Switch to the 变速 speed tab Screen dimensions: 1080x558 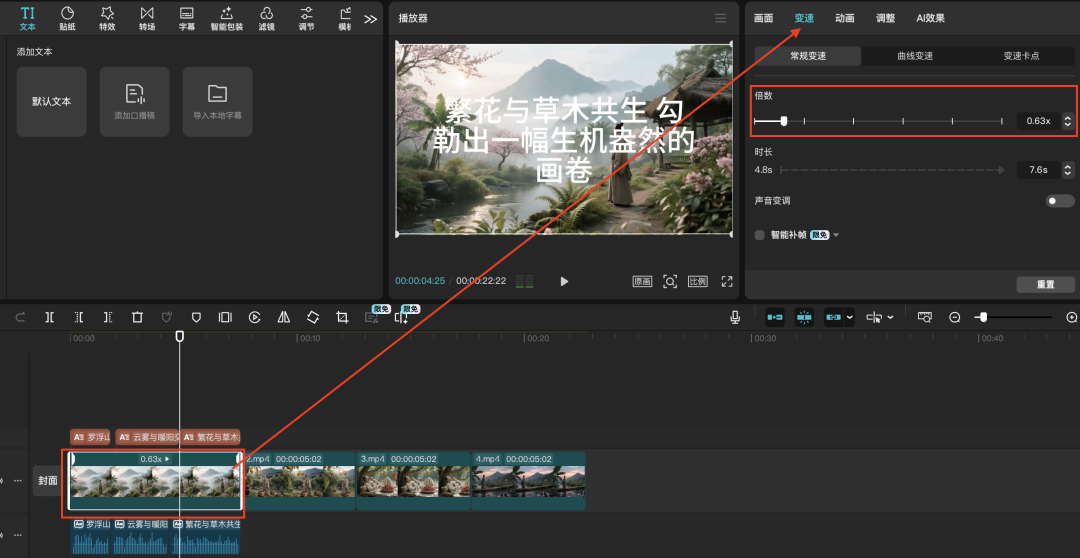804,19
